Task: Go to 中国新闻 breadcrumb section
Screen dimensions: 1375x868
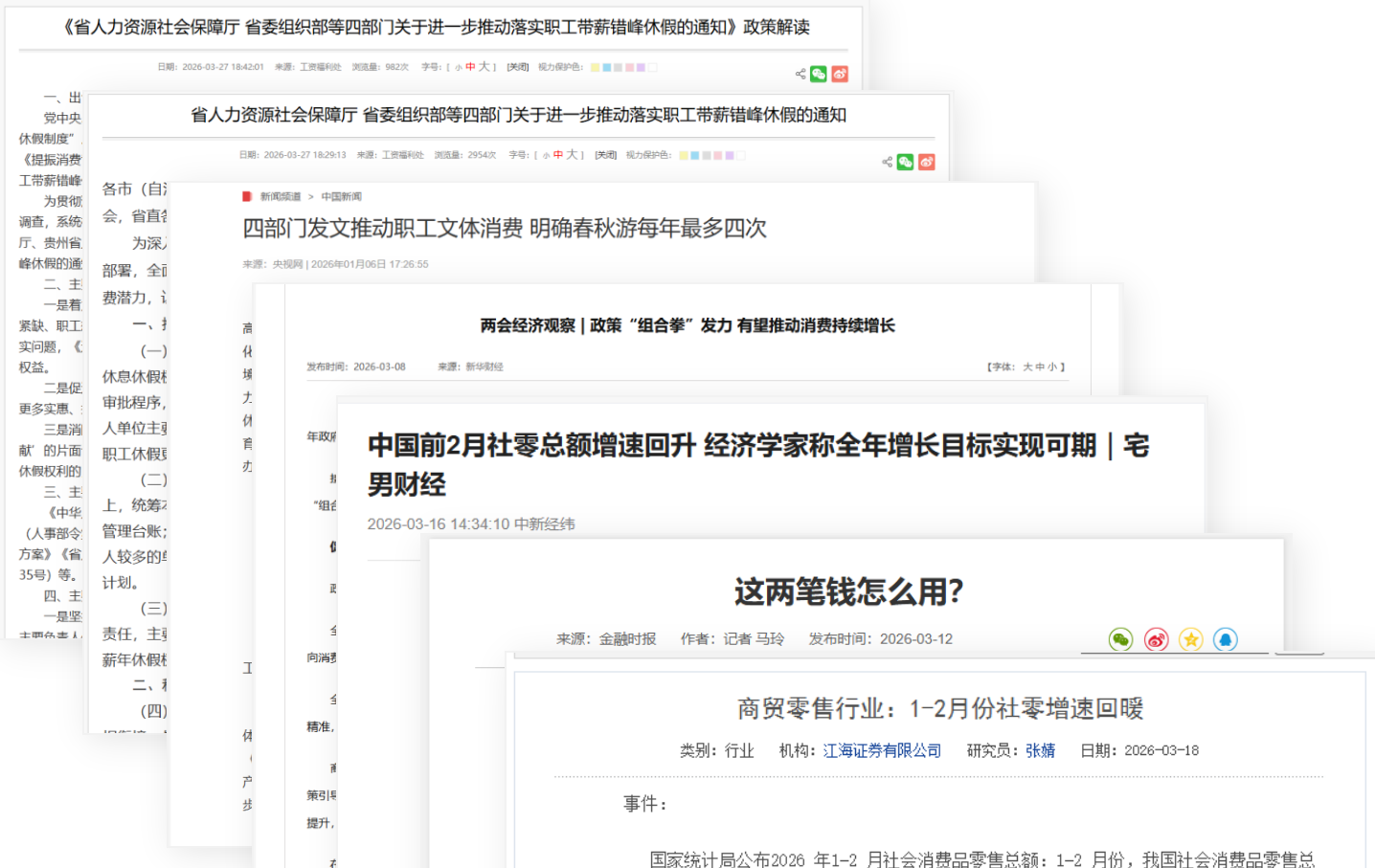Action: [341, 196]
